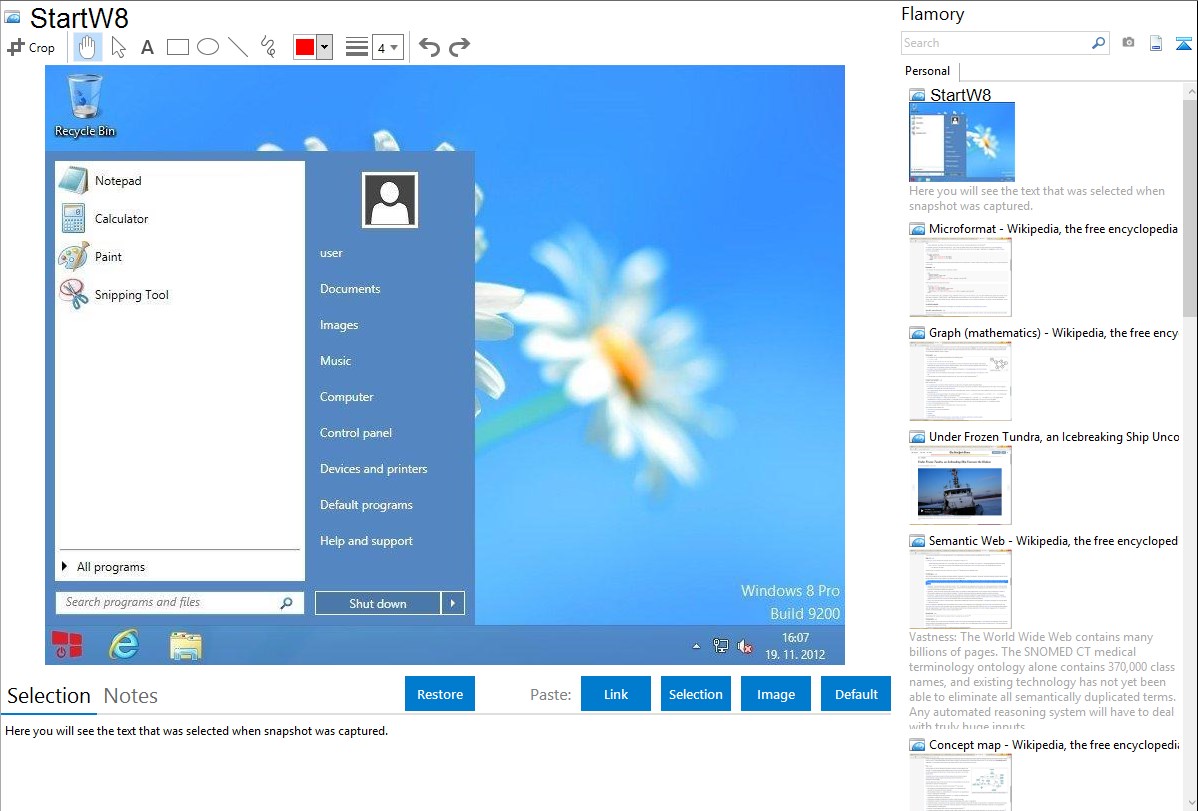1198x811 pixels.
Task: Open Computer from the start menu
Action: (347, 397)
